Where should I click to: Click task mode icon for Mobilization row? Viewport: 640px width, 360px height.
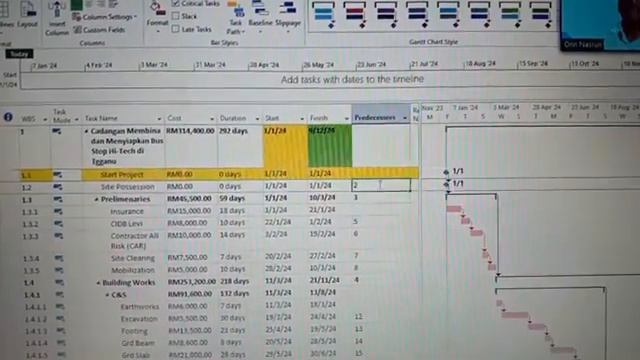(59, 270)
